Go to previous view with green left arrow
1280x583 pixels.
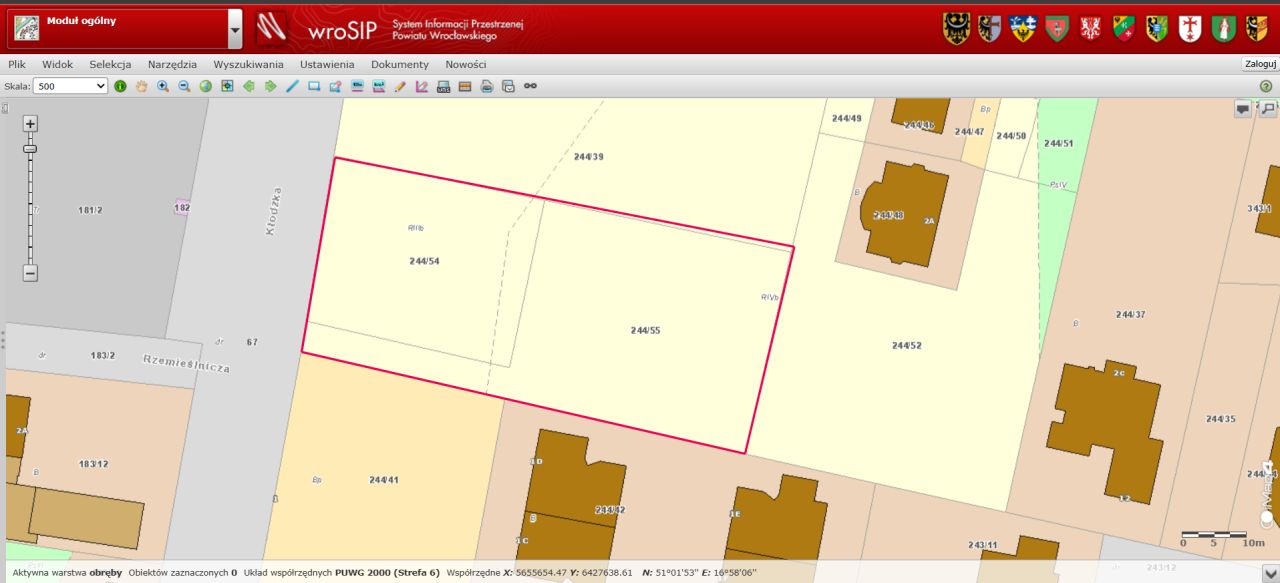(x=249, y=86)
